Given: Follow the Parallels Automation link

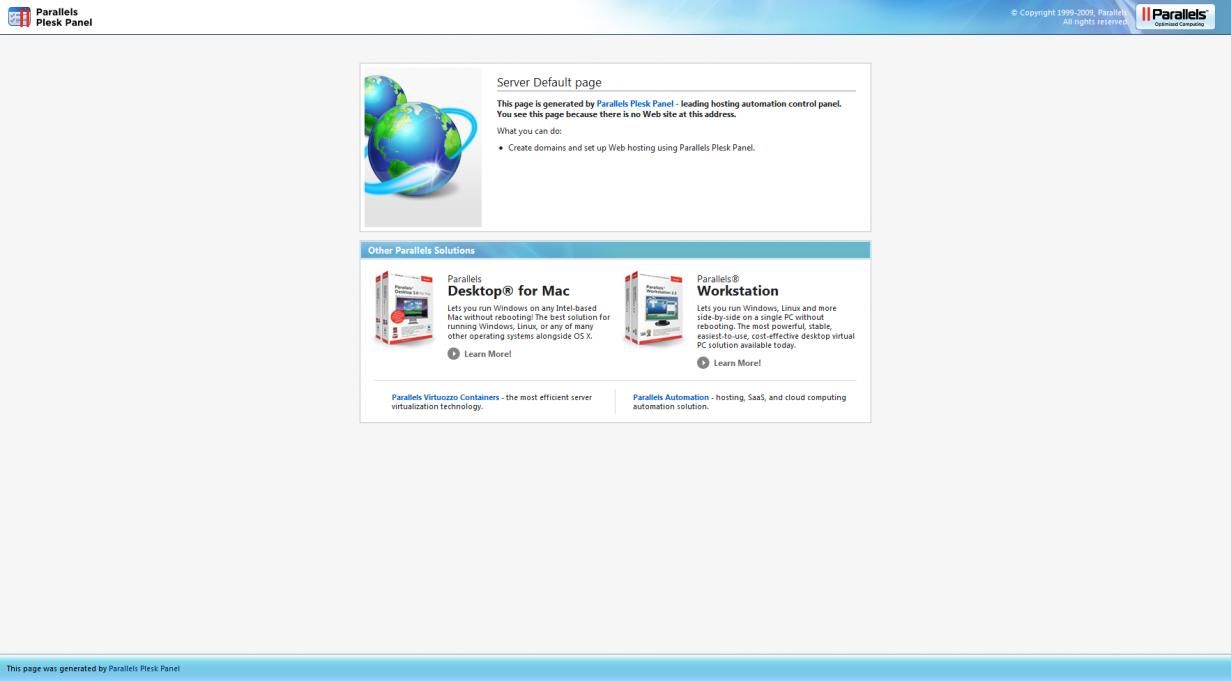Looking at the screenshot, I should point(670,397).
